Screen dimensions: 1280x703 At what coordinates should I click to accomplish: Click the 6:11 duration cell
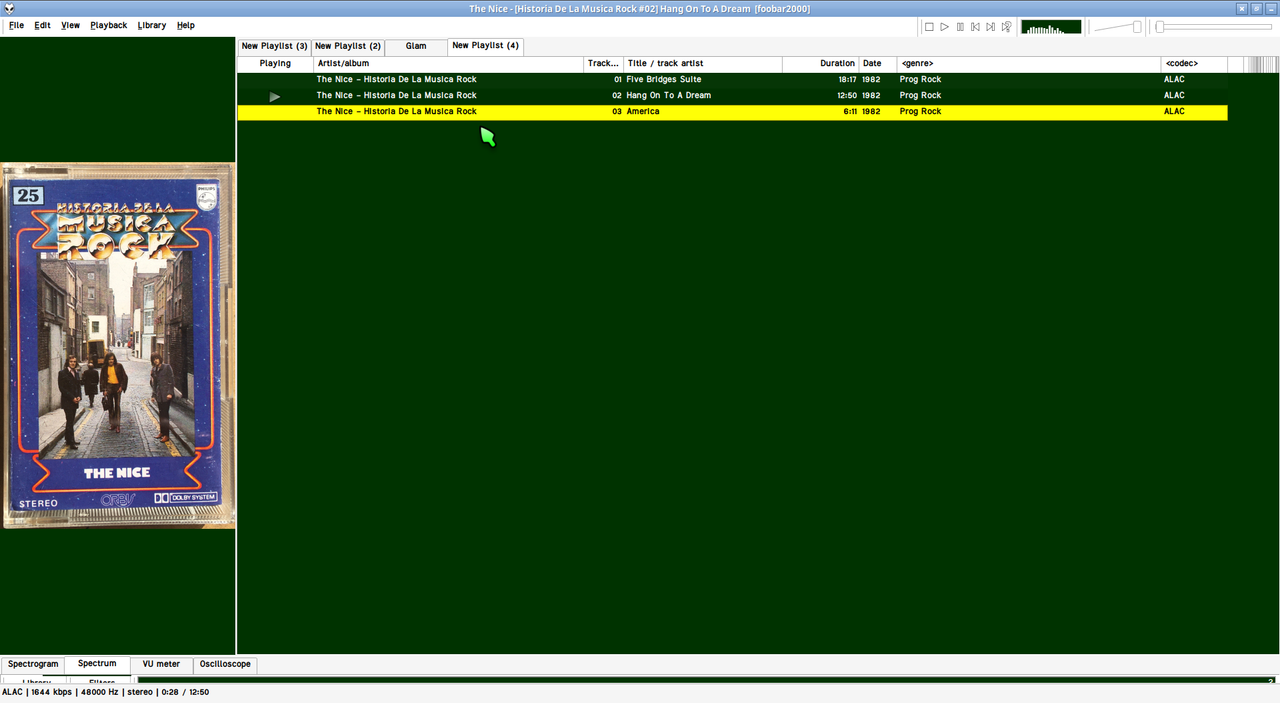tap(849, 112)
